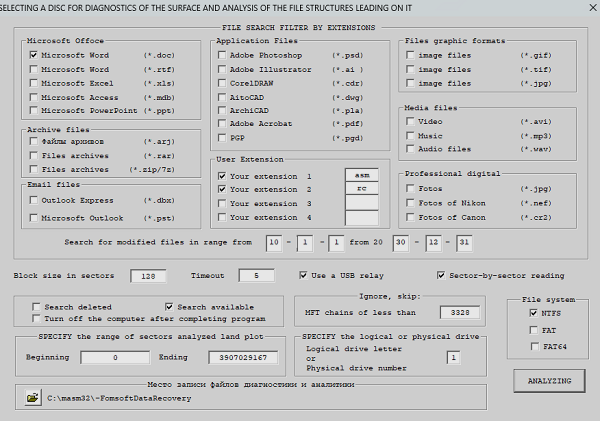Edit MFT chains of less than field
Image resolution: width=600 pixels, height=421 pixels.
coord(460,313)
